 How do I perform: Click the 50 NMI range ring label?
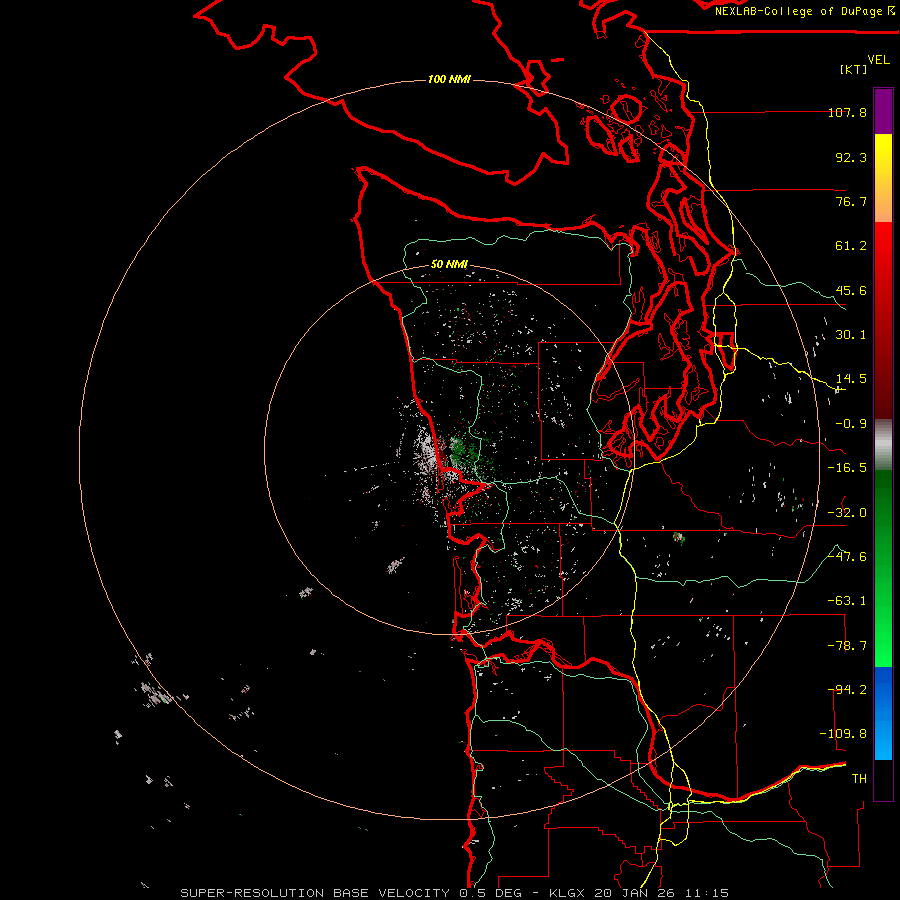click(449, 264)
